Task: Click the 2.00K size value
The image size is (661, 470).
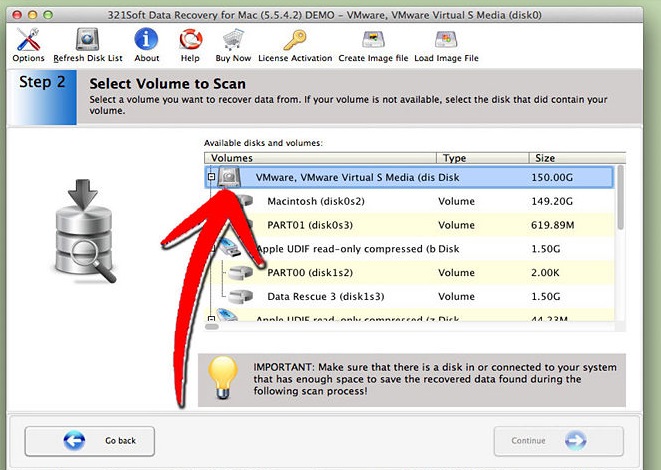Action: [x=545, y=272]
